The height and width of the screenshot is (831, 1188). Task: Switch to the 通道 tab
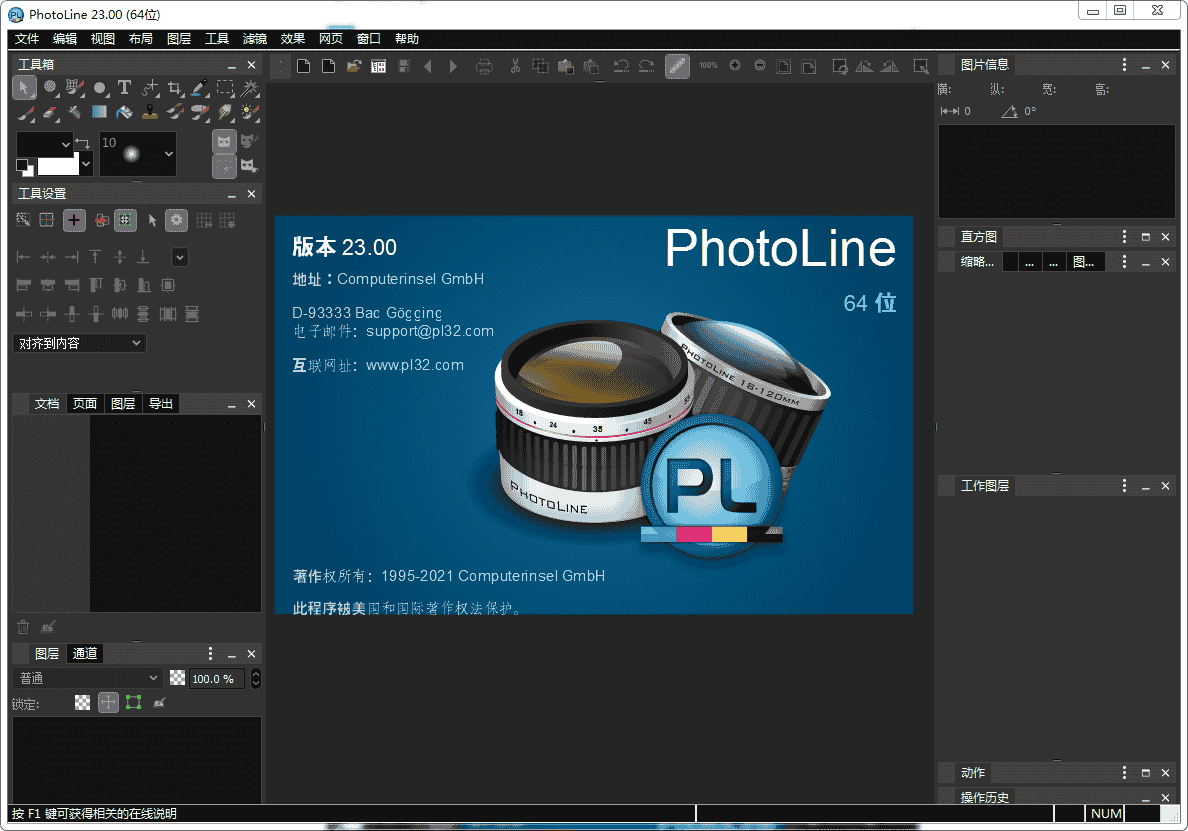click(85, 653)
